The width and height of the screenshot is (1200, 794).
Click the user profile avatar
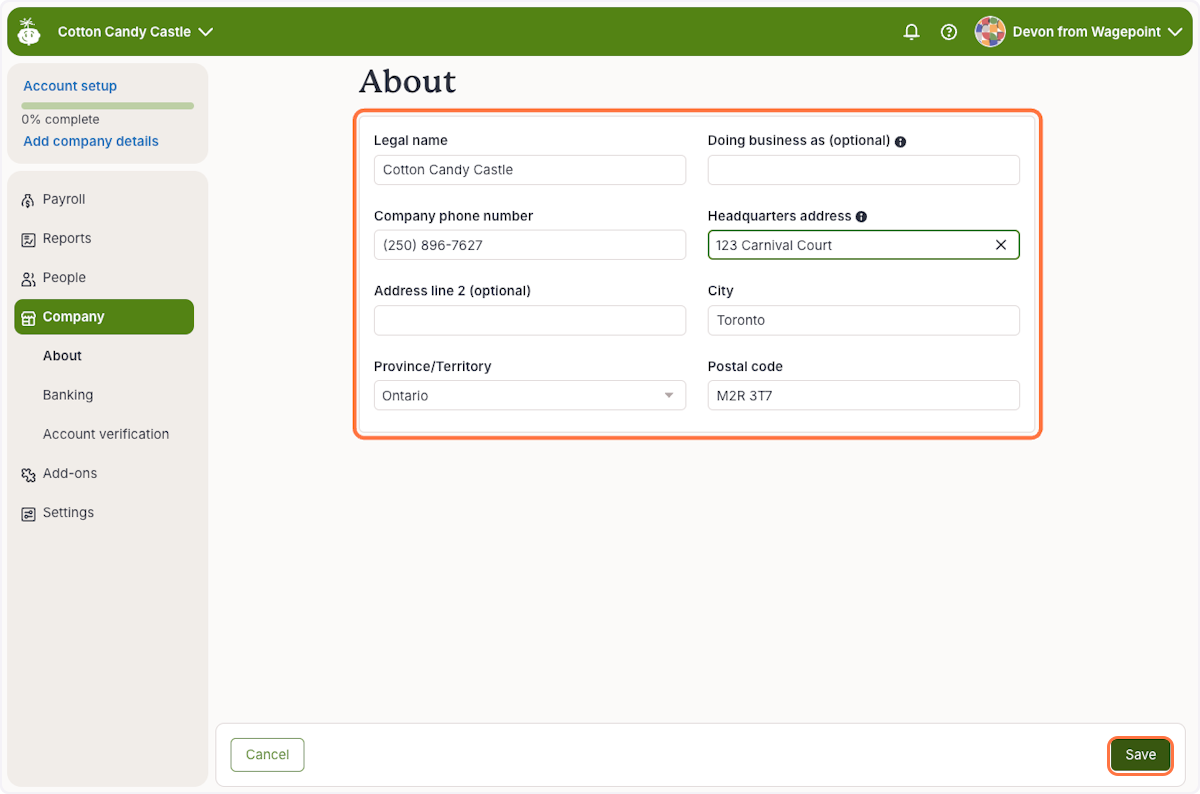pos(990,32)
